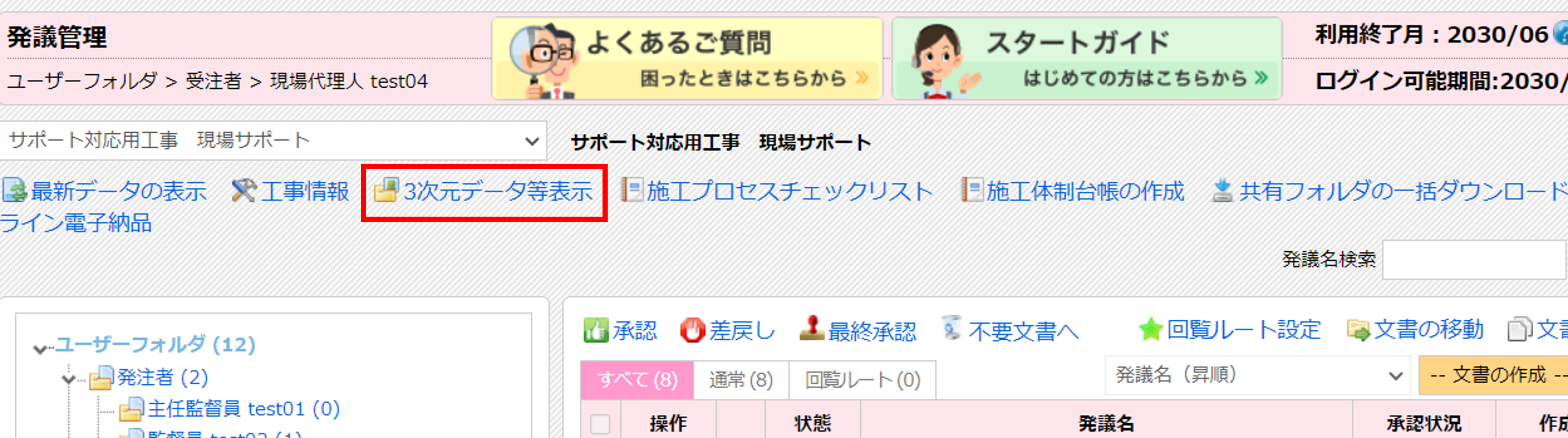Focus the 発議名検索 search field
This screenshot has width=1568, height=438.
click(x=1475, y=259)
